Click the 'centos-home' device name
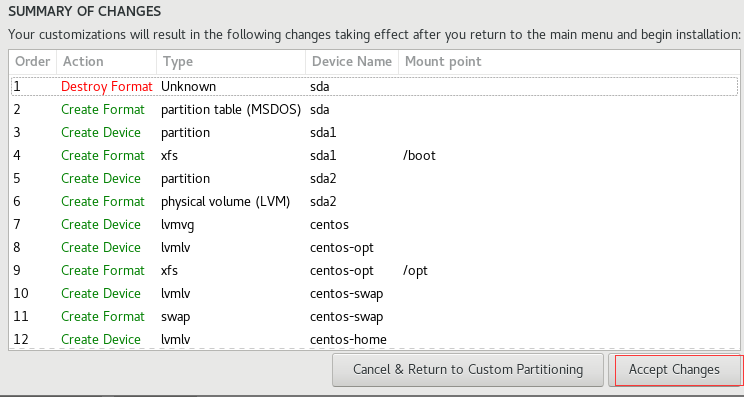 click(x=348, y=340)
